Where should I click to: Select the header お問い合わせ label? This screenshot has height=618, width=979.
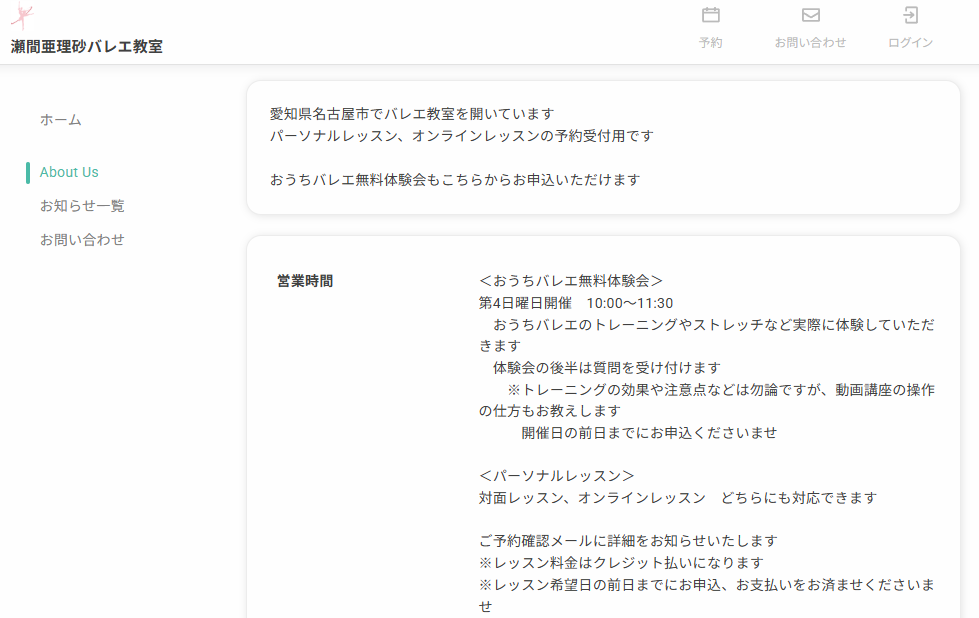[x=811, y=43]
